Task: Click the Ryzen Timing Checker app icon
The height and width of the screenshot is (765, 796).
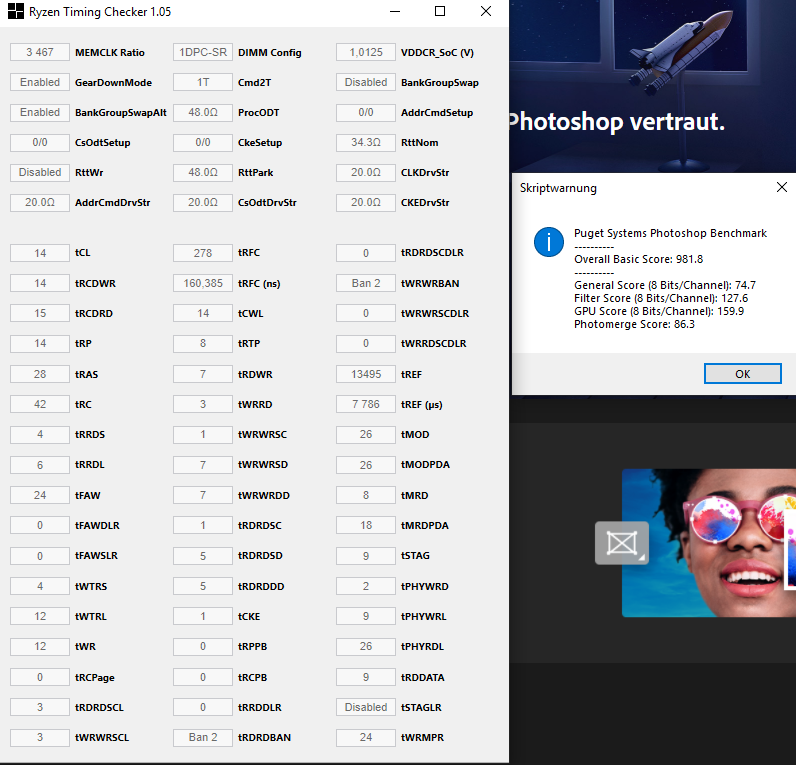Action: (x=16, y=11)
